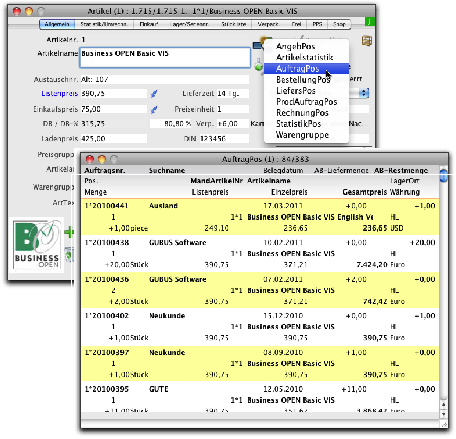This screenshot has width=456, height=439.
Task: Select Warengruppe in the popup menu
Action: [x=306, y=135]
